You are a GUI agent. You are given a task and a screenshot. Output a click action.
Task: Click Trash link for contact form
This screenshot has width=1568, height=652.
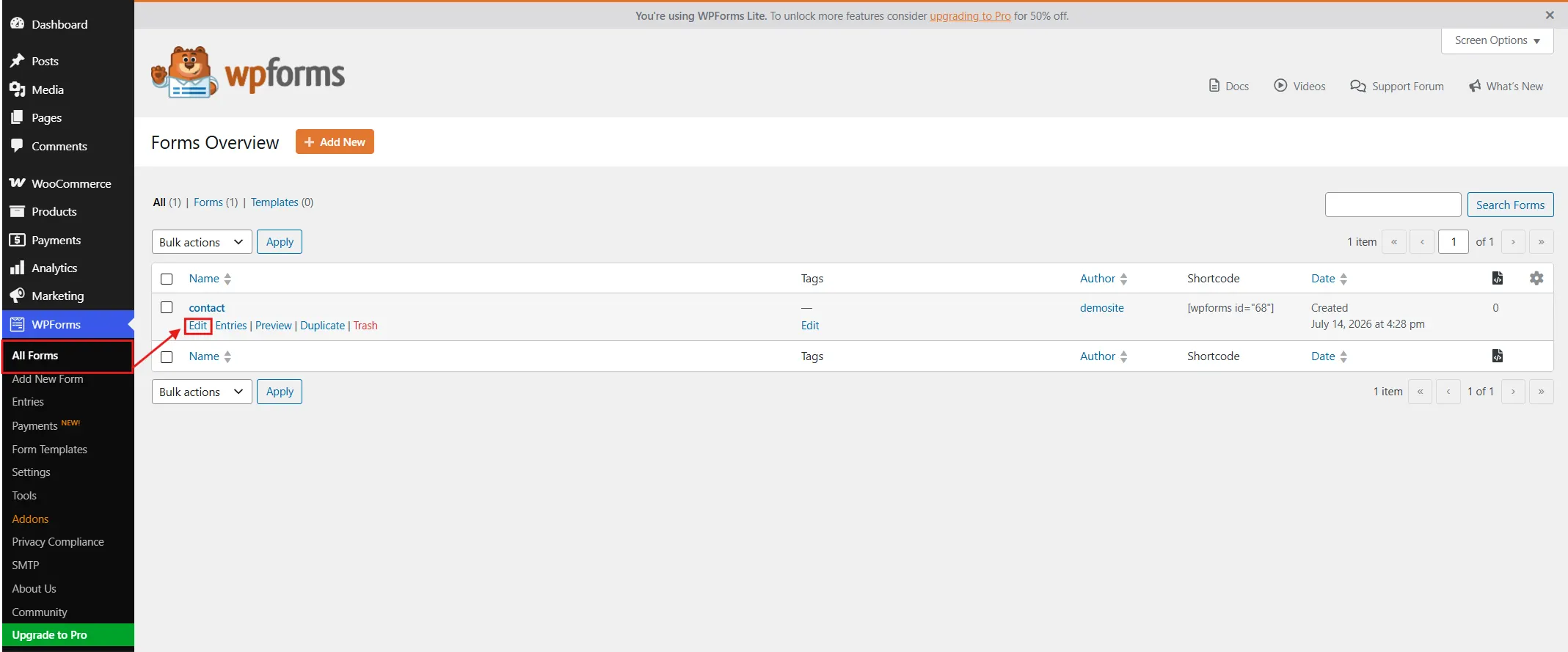[x=365, y=326]
